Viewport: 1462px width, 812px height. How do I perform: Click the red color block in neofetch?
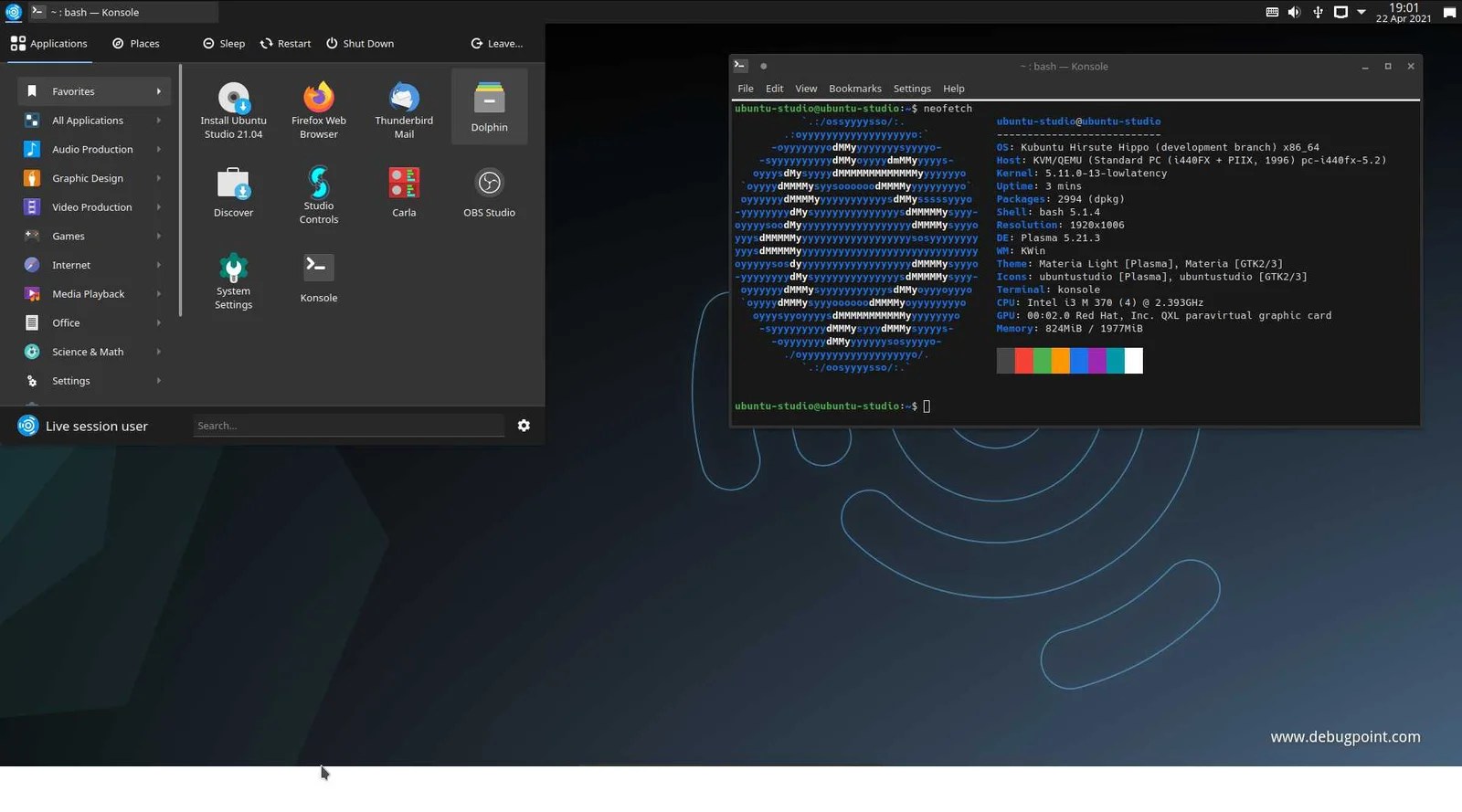(1023, 360)
